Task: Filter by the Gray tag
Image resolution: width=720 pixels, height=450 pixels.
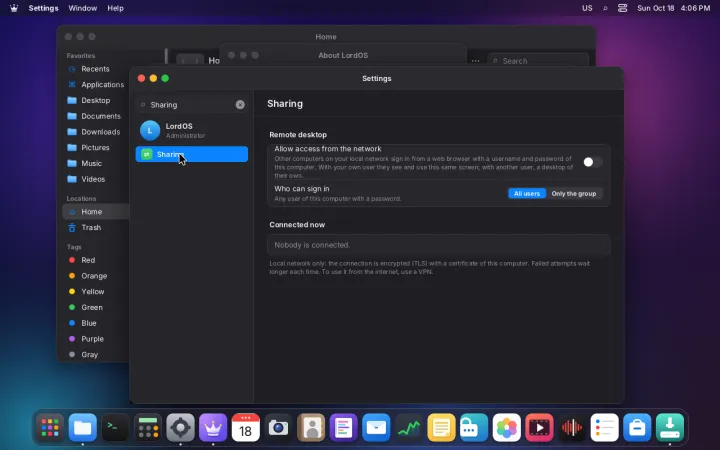Action: (x=95, y=354)
